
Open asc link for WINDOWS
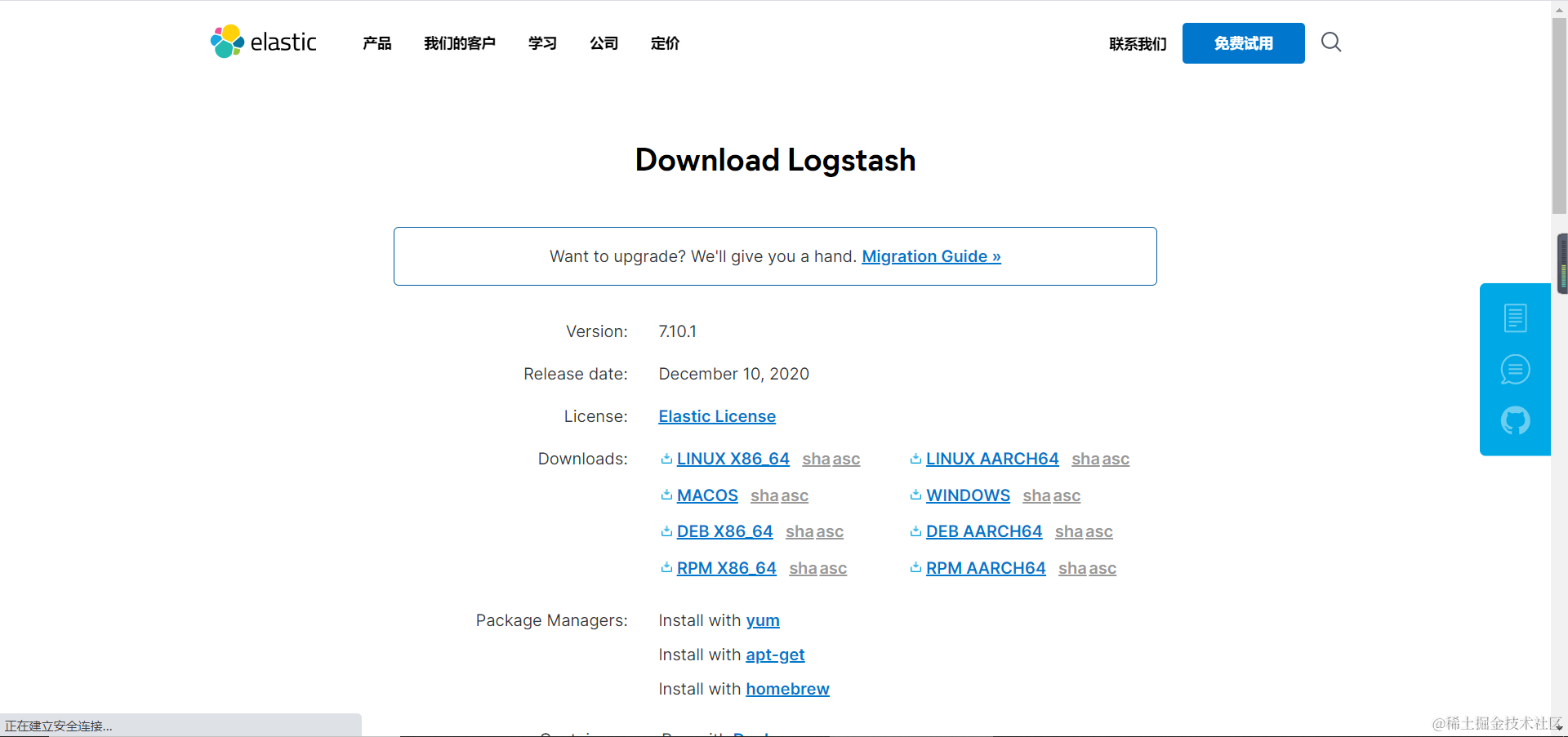click(x=1067, y=496)
